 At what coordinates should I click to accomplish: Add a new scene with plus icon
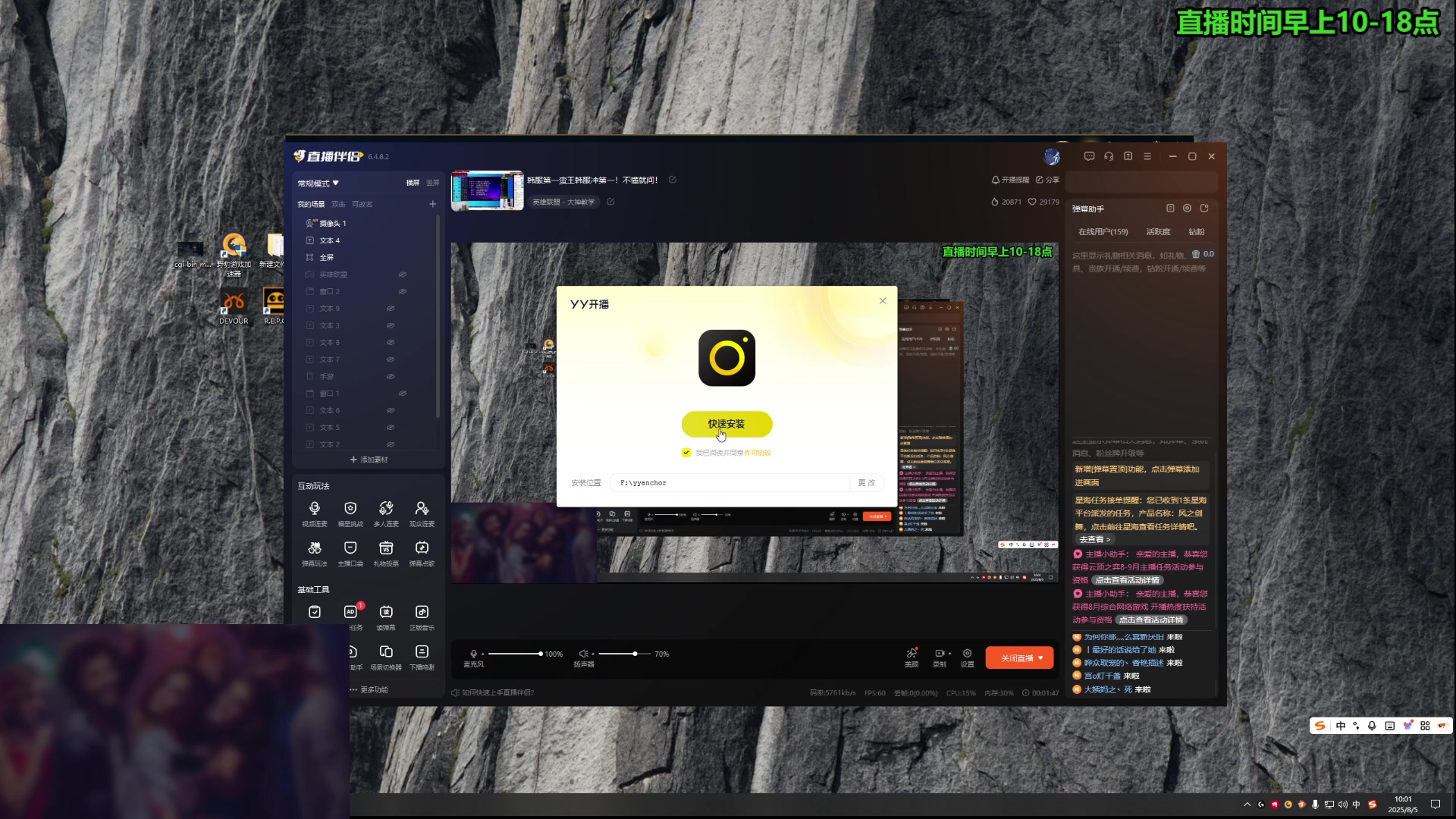tap(432, 204)
